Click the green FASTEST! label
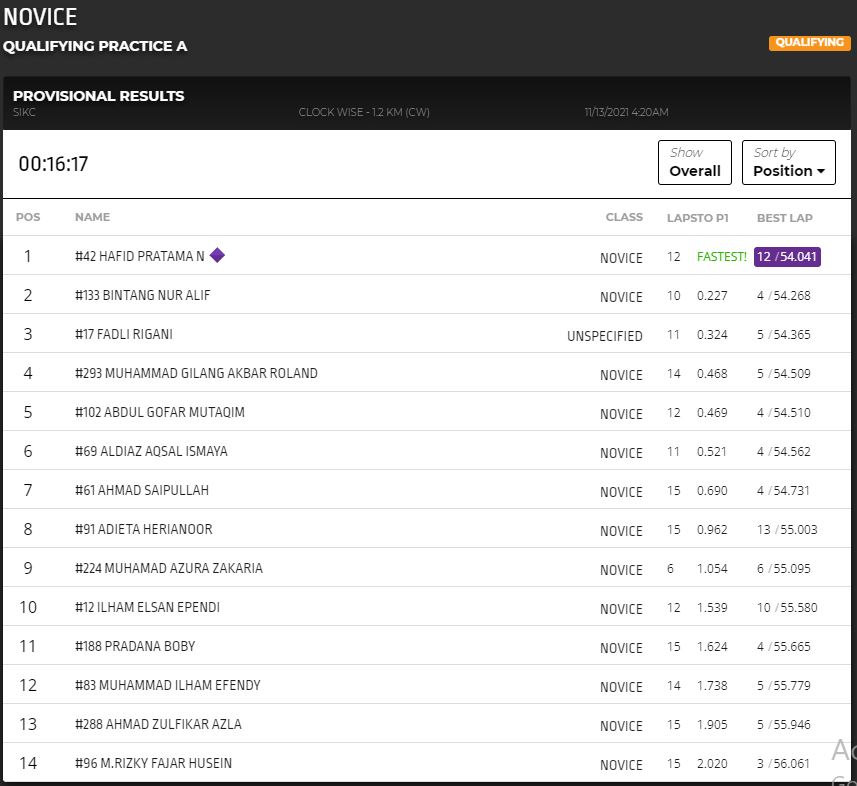This screenshot has height=786, width=857. click(721, 257)
